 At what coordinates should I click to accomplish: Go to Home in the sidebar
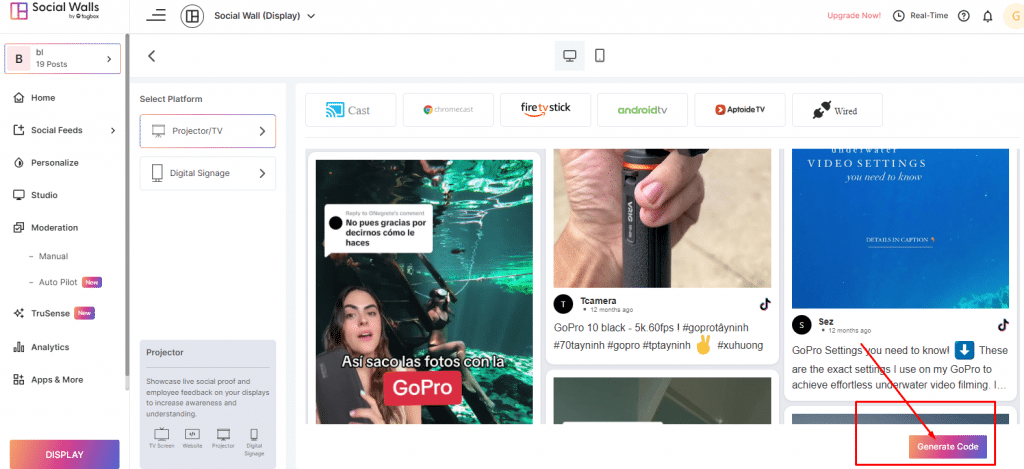43,97
